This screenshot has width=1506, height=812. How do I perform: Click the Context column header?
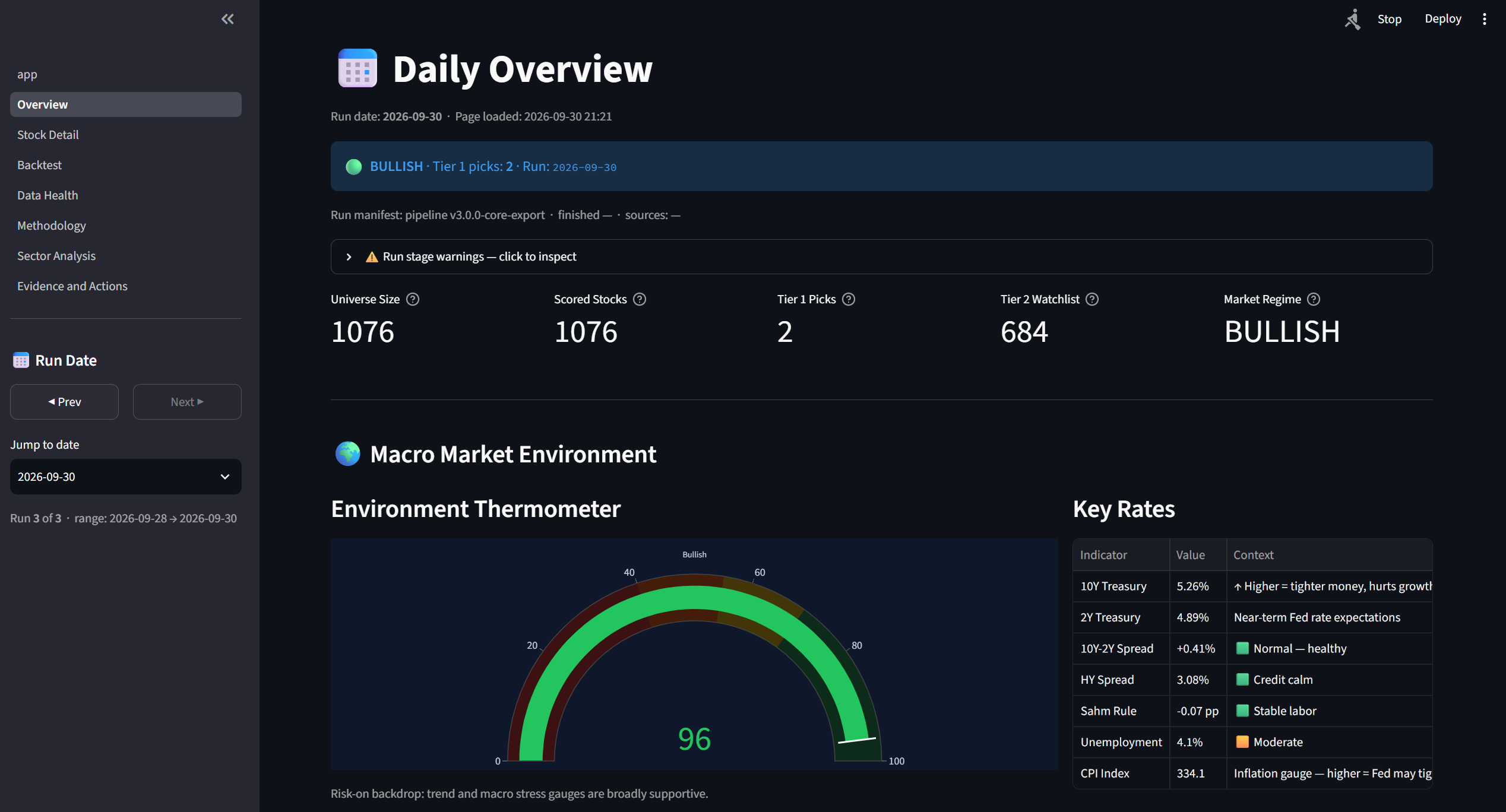point(1330,555)
